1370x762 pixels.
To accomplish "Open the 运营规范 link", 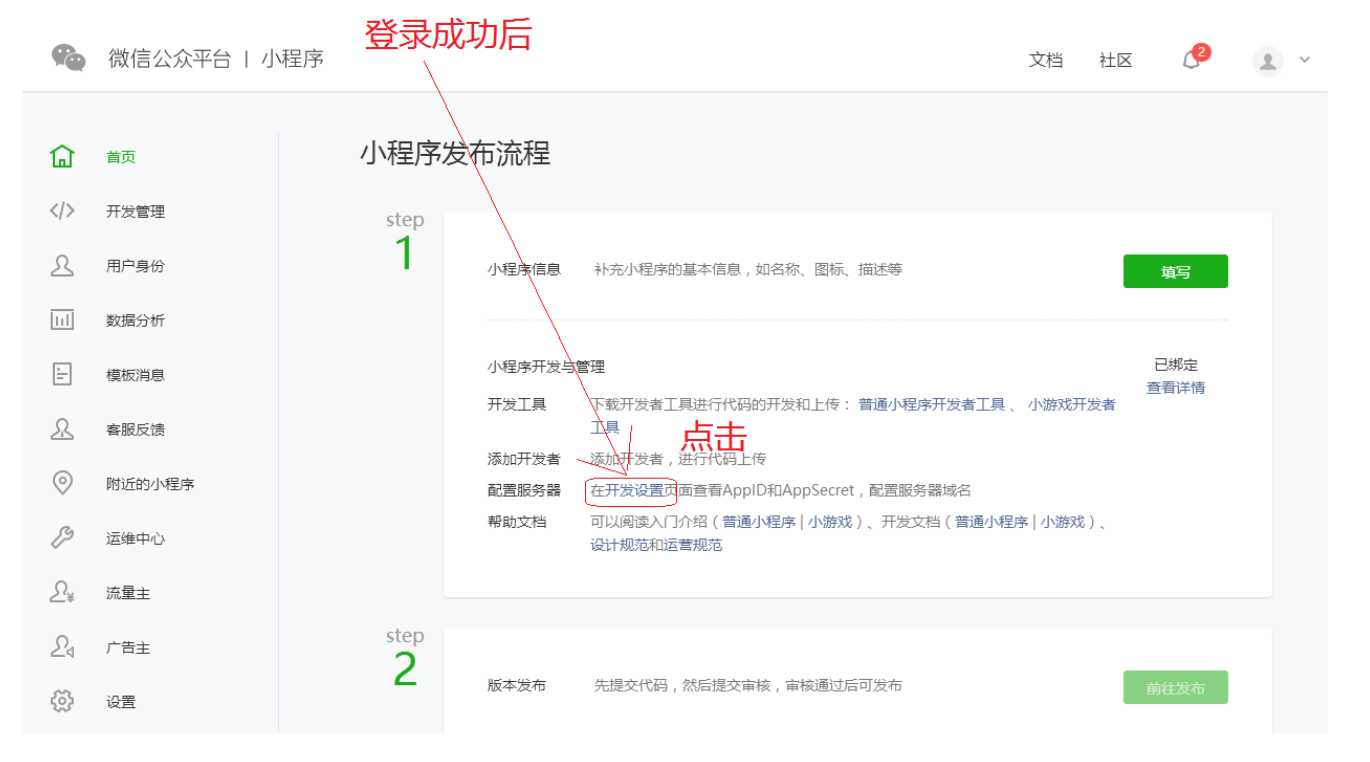I will pyautogui.click(x=693, y=545).
